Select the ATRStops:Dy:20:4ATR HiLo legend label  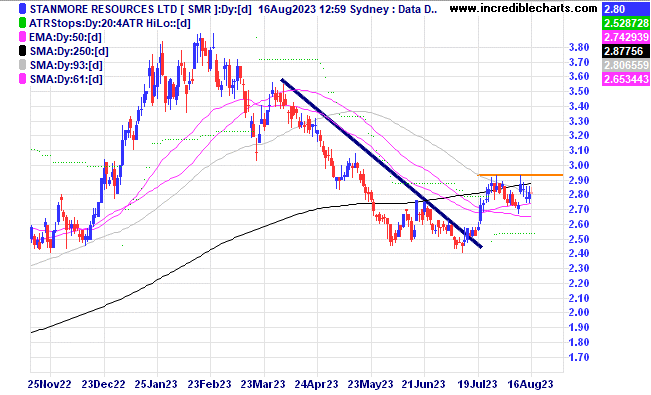[110, 23]
